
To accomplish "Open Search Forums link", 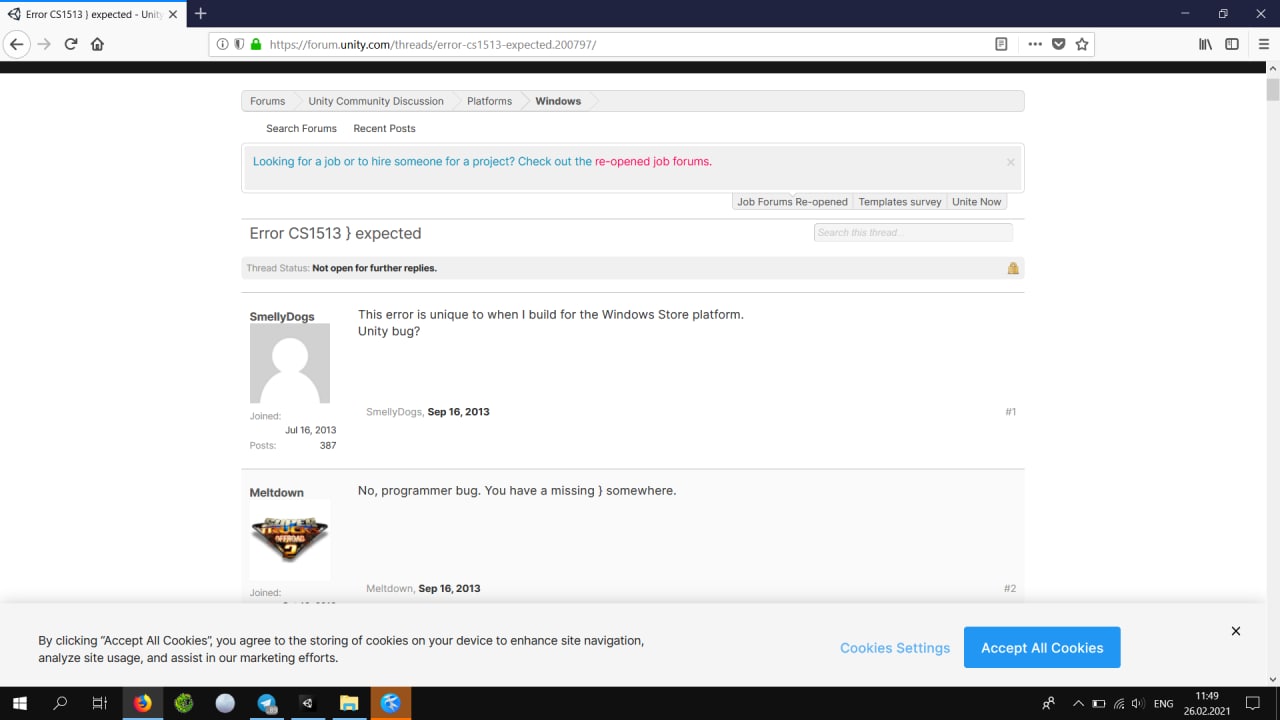I will 301,129.
